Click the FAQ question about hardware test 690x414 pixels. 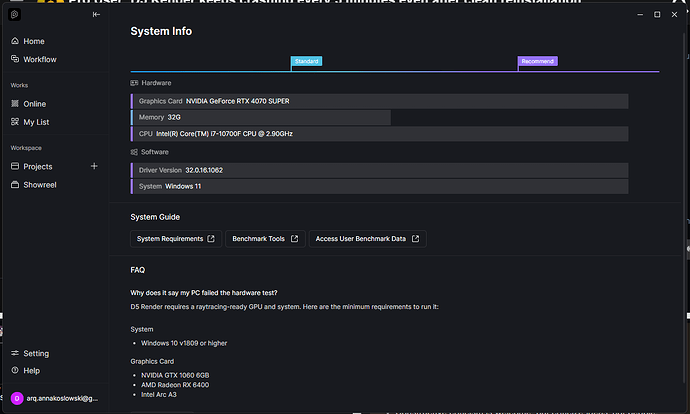tap(204, 293)
